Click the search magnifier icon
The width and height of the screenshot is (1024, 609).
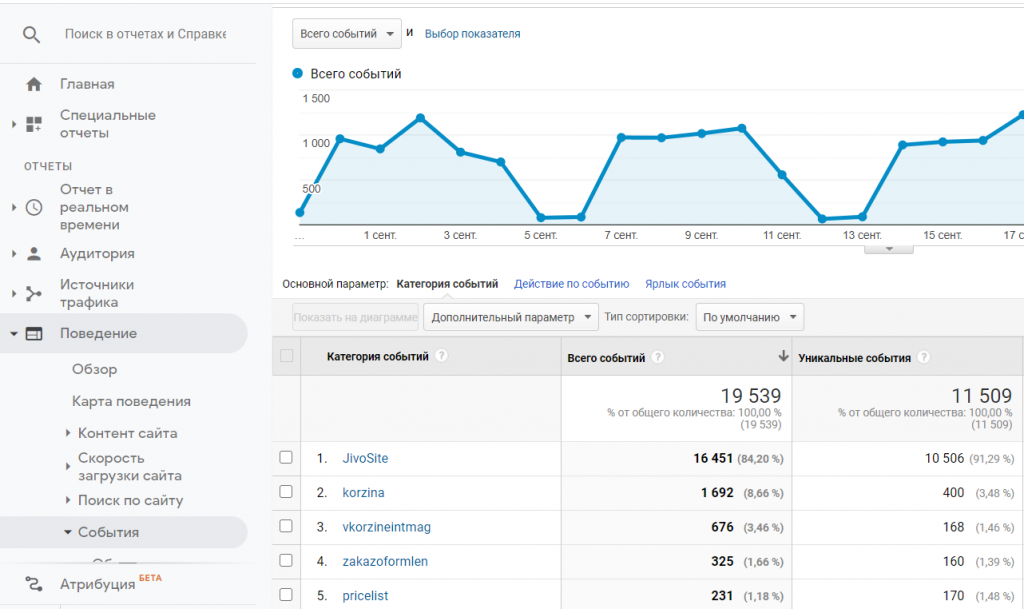point(32,34)
